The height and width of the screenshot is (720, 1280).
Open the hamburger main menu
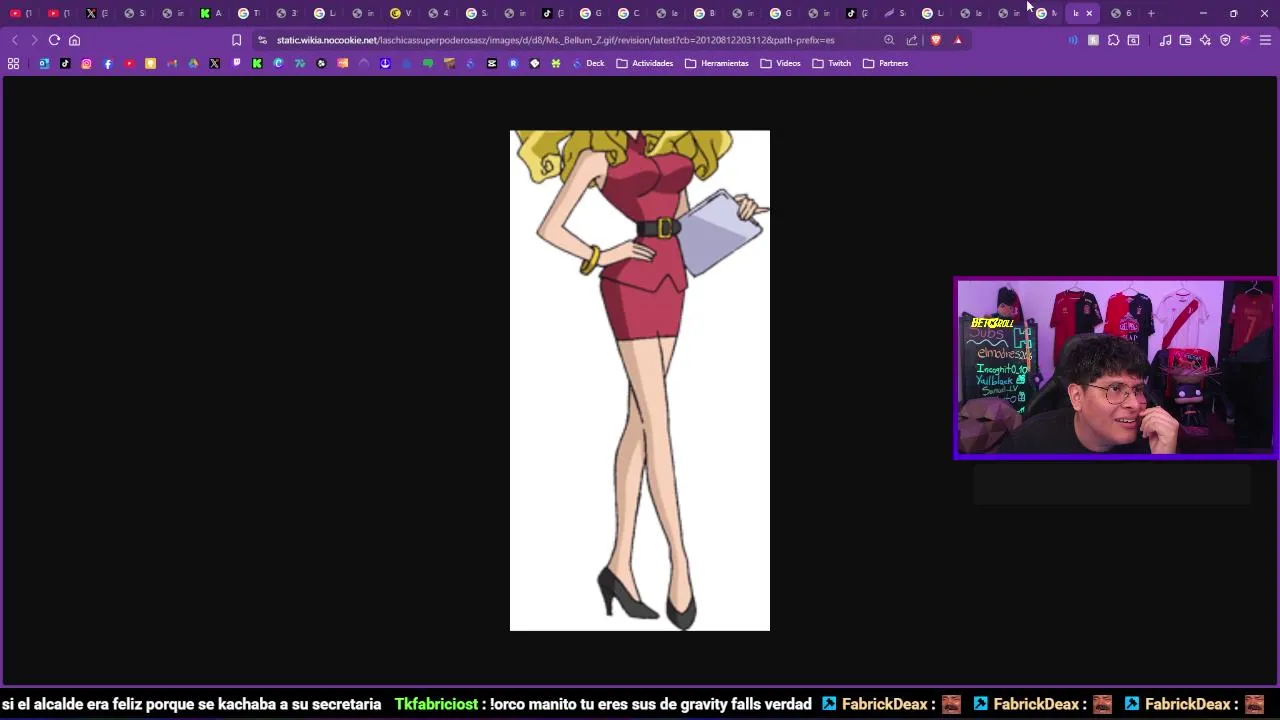[x=1265, y=40]
